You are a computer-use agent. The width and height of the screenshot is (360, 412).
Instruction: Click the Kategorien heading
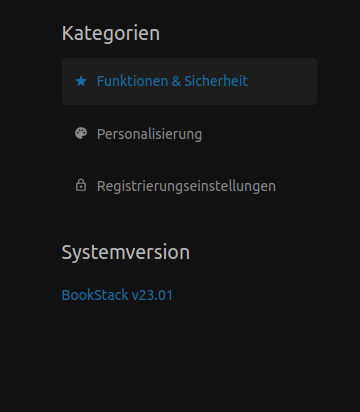click(111, 34)
